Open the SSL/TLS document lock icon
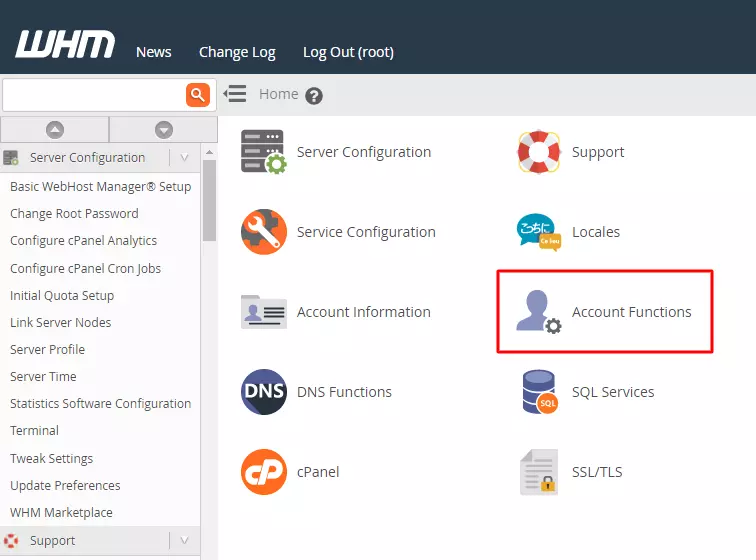 pos(539,472)
